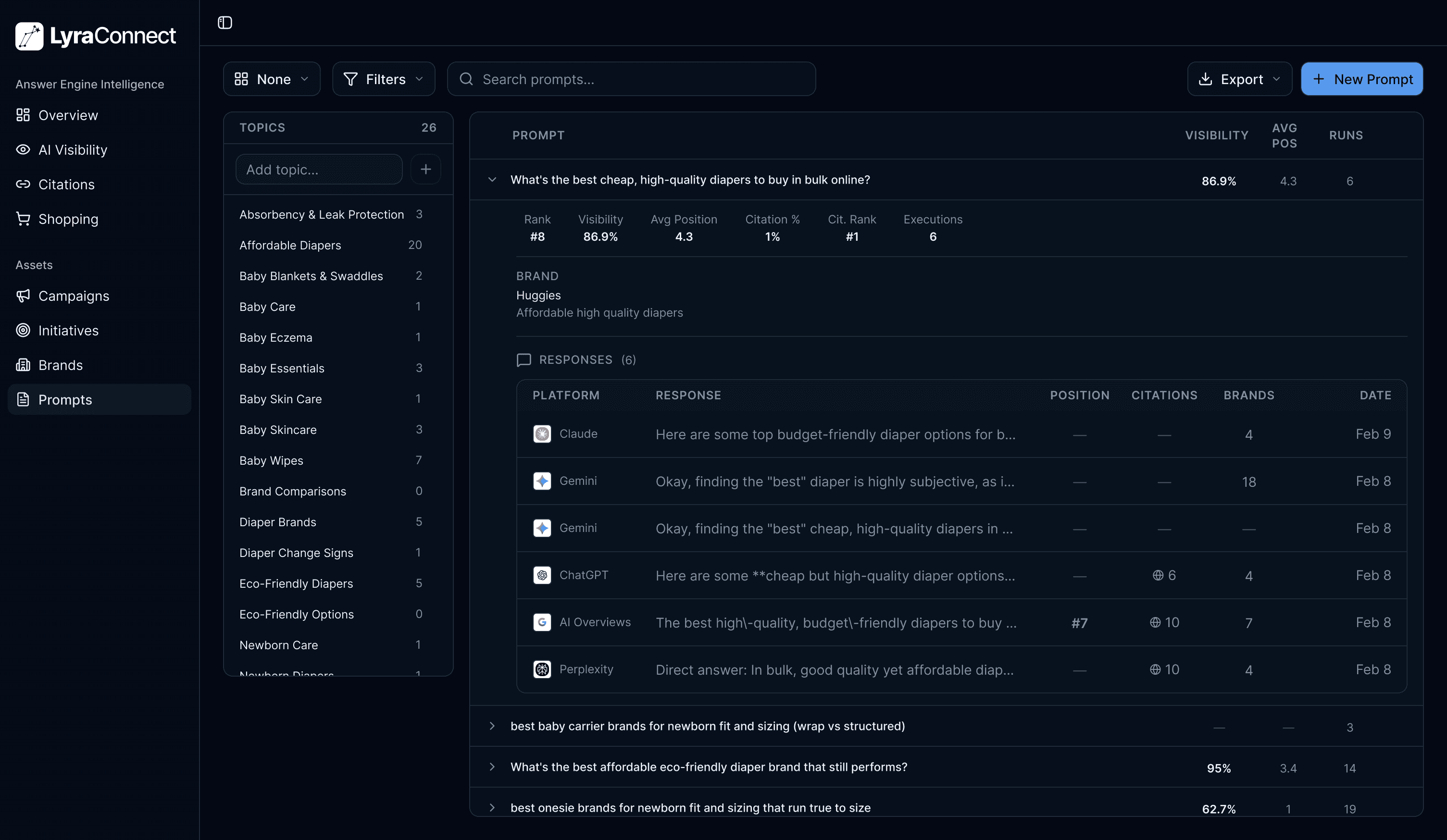Open Campaigns via the megaphone icon

[23, 296]
